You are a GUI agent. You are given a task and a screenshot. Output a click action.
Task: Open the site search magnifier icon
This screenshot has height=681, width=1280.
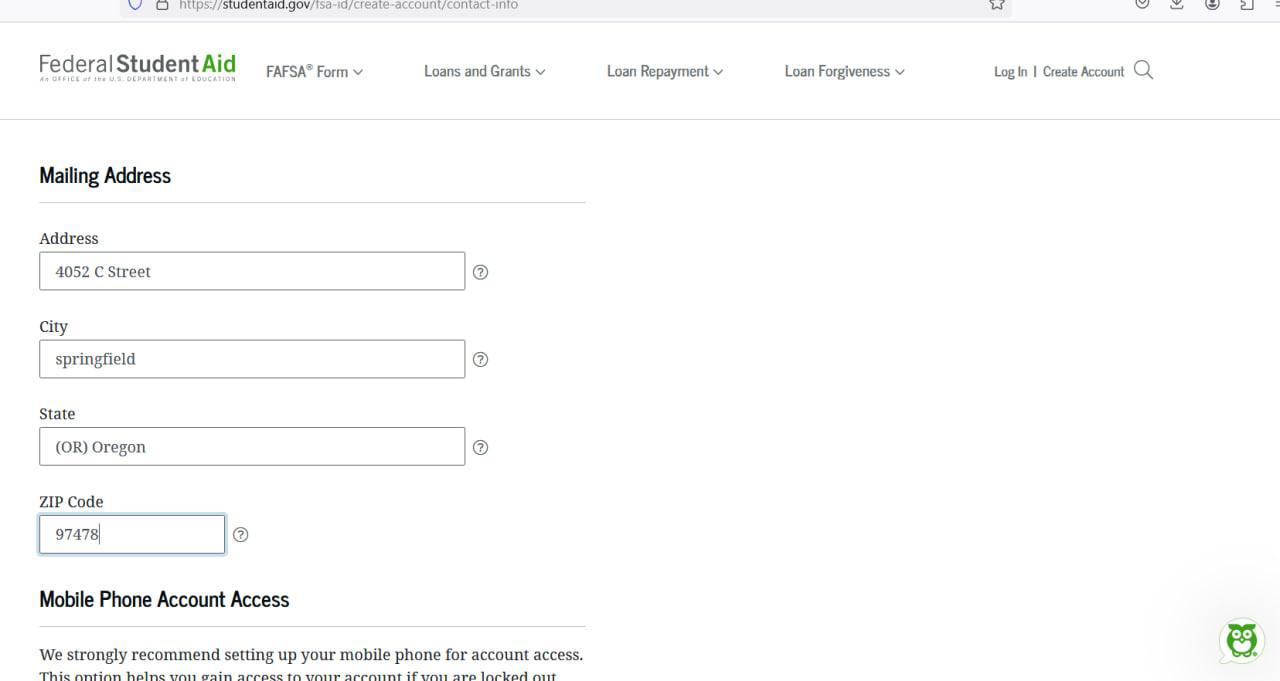pos(1144,70)
